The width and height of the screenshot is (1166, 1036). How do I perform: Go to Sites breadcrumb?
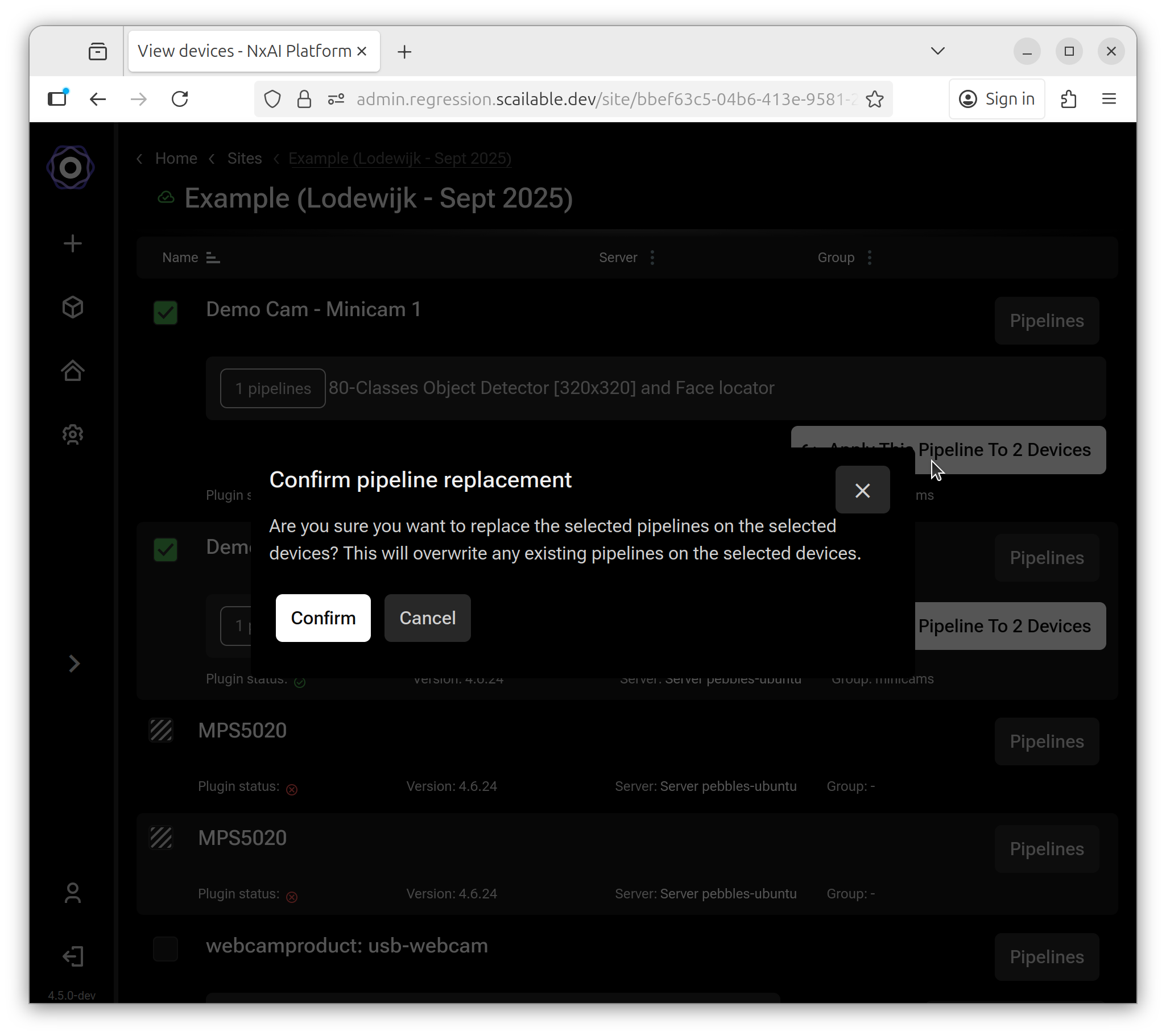tap(244, 159)
